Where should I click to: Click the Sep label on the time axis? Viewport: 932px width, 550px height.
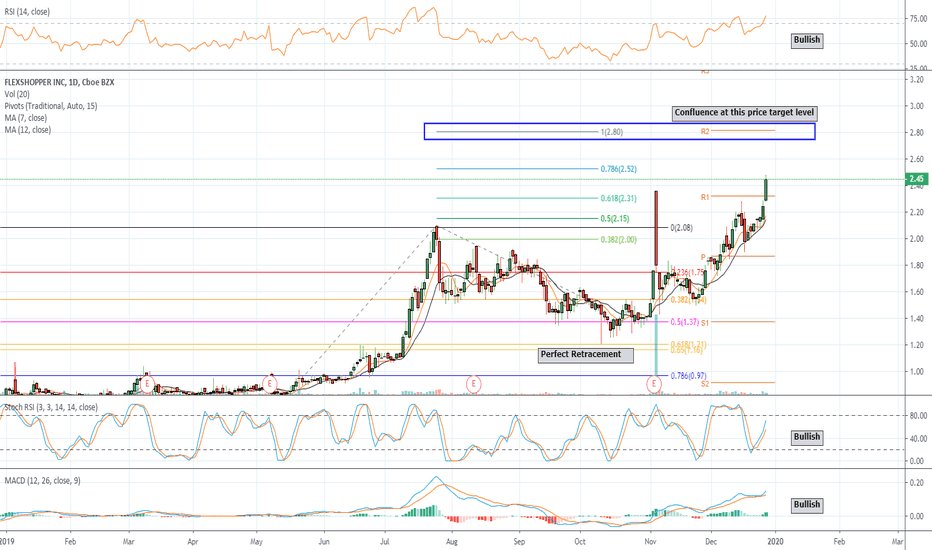point(519,542)
